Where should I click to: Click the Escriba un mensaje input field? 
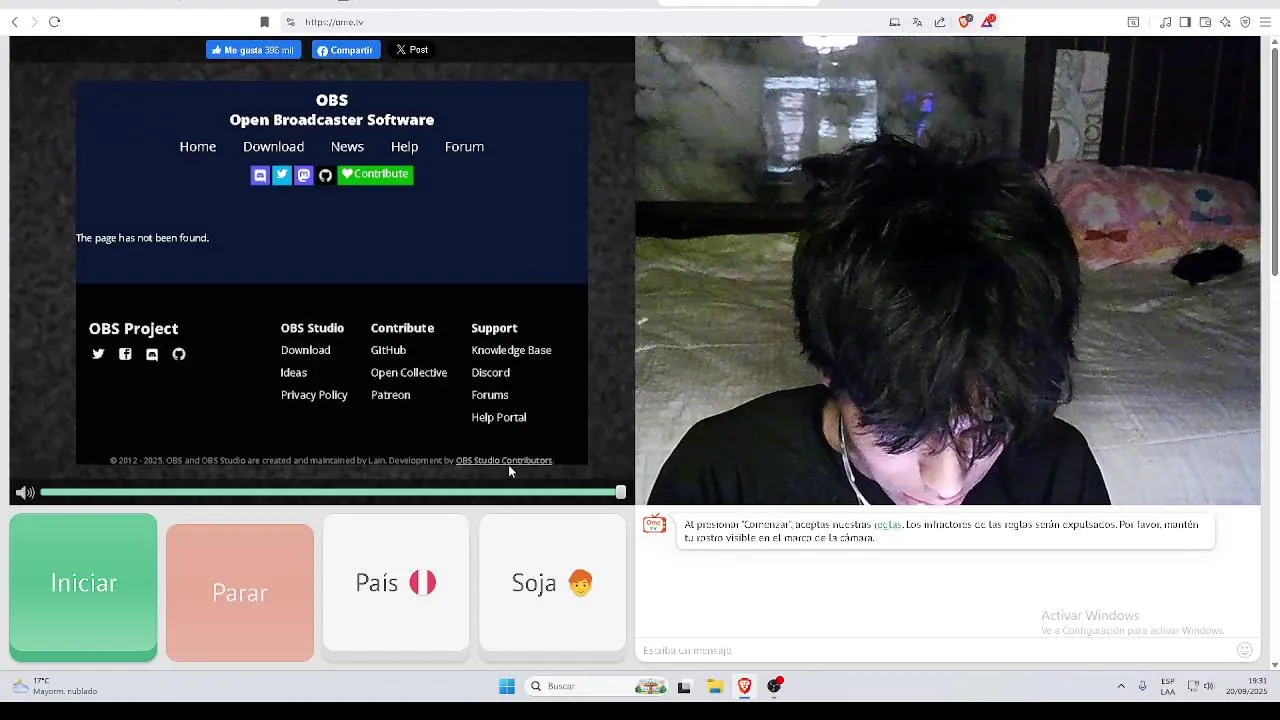pyautogui.click(x=935, y=650)
